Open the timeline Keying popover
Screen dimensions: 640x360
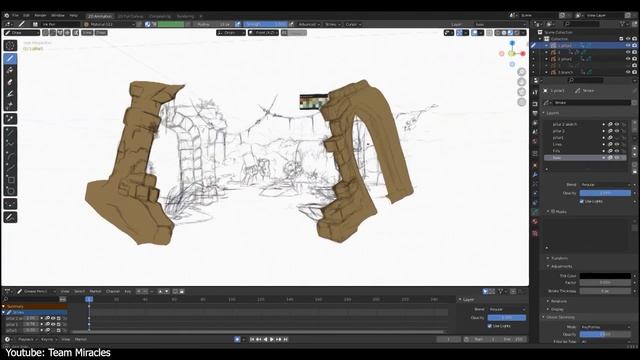pyautogui.click(x=48, y=340)
